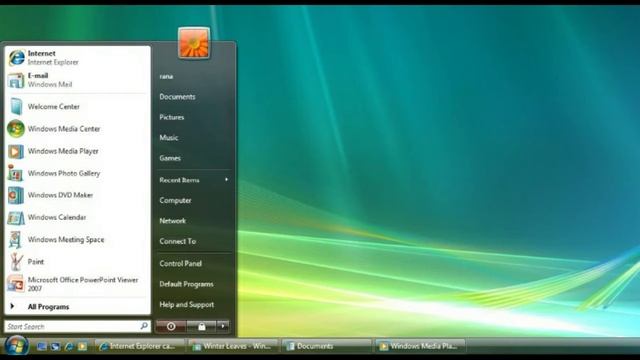Launch Windows DVD Maker icon

tap(16, 196)
